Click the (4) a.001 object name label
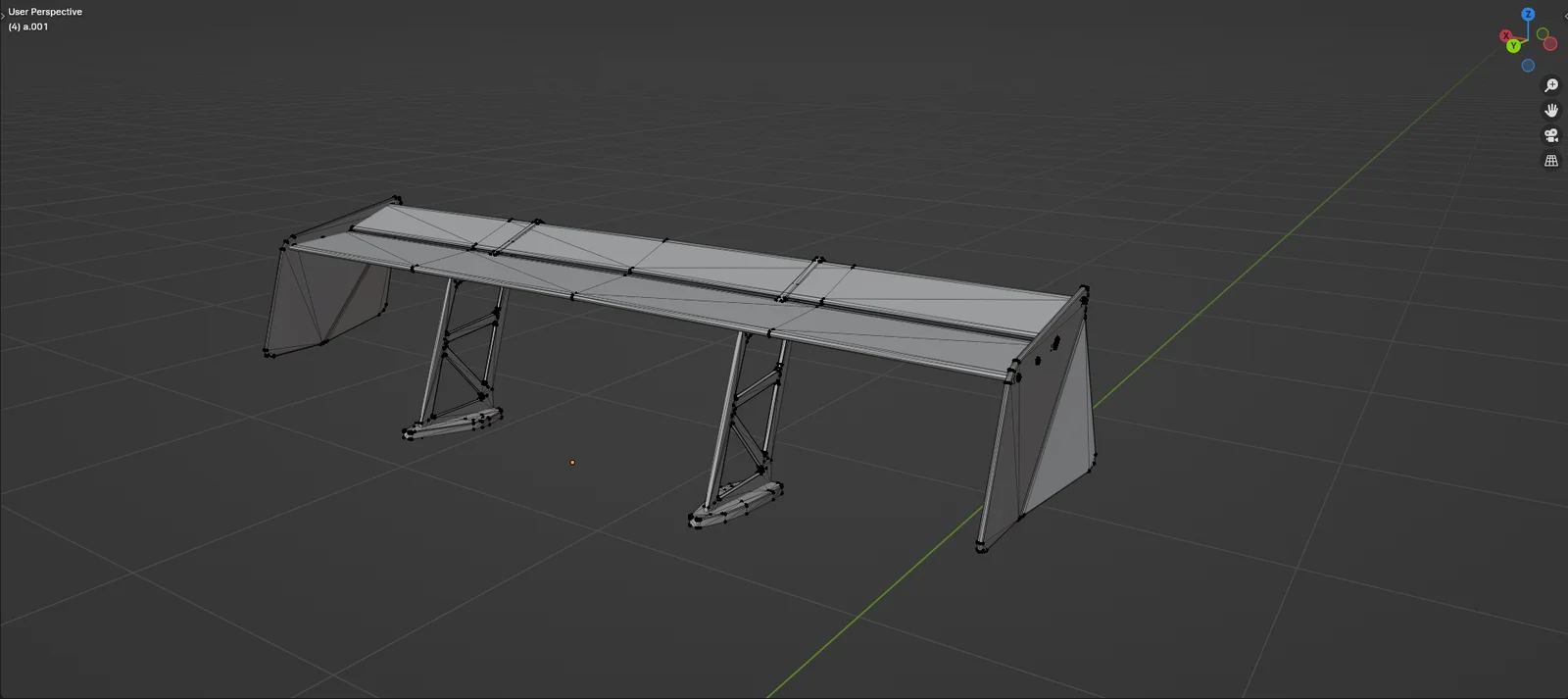 tap(28, 26)
